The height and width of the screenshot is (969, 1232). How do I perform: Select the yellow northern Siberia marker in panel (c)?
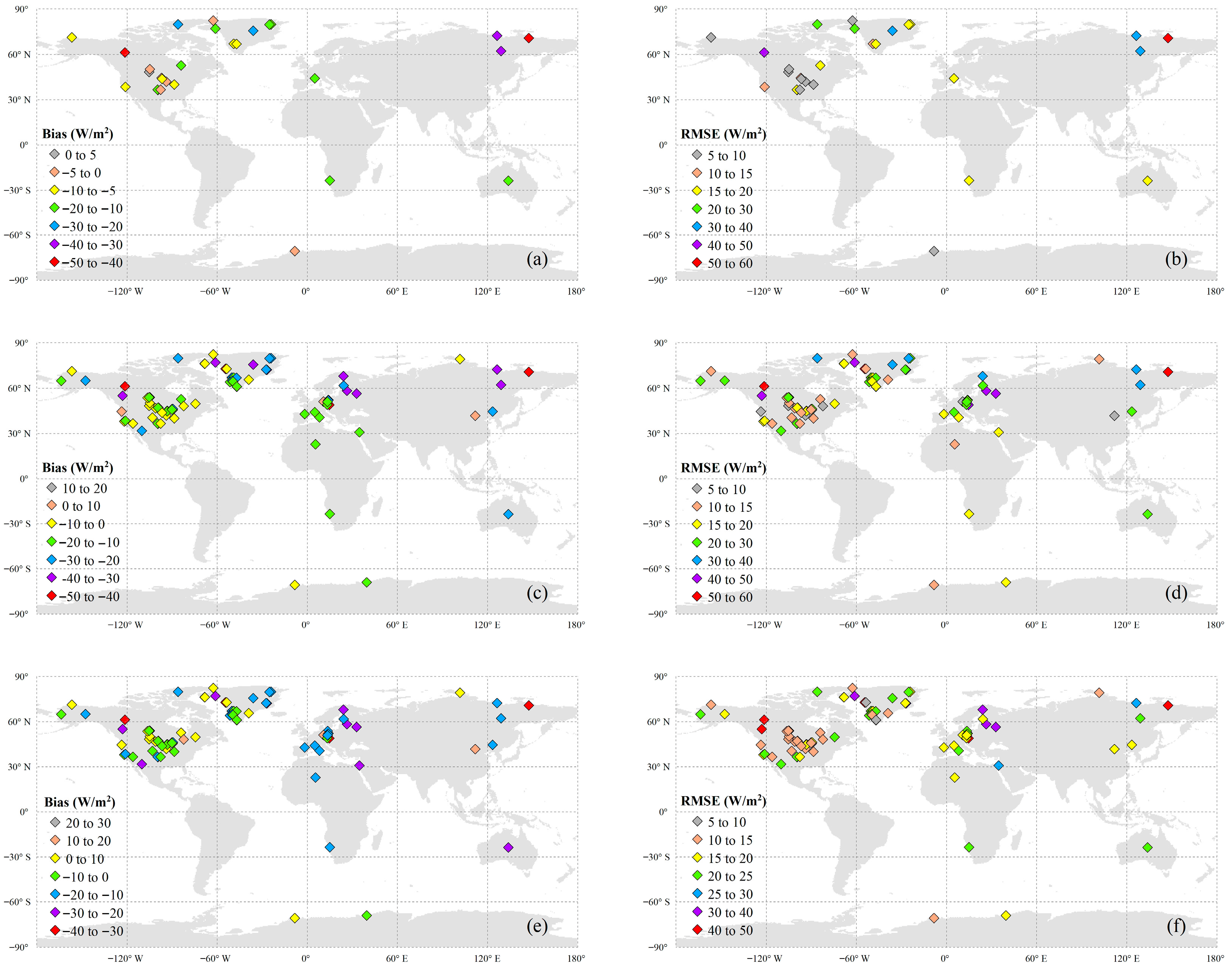click(460, 359)
